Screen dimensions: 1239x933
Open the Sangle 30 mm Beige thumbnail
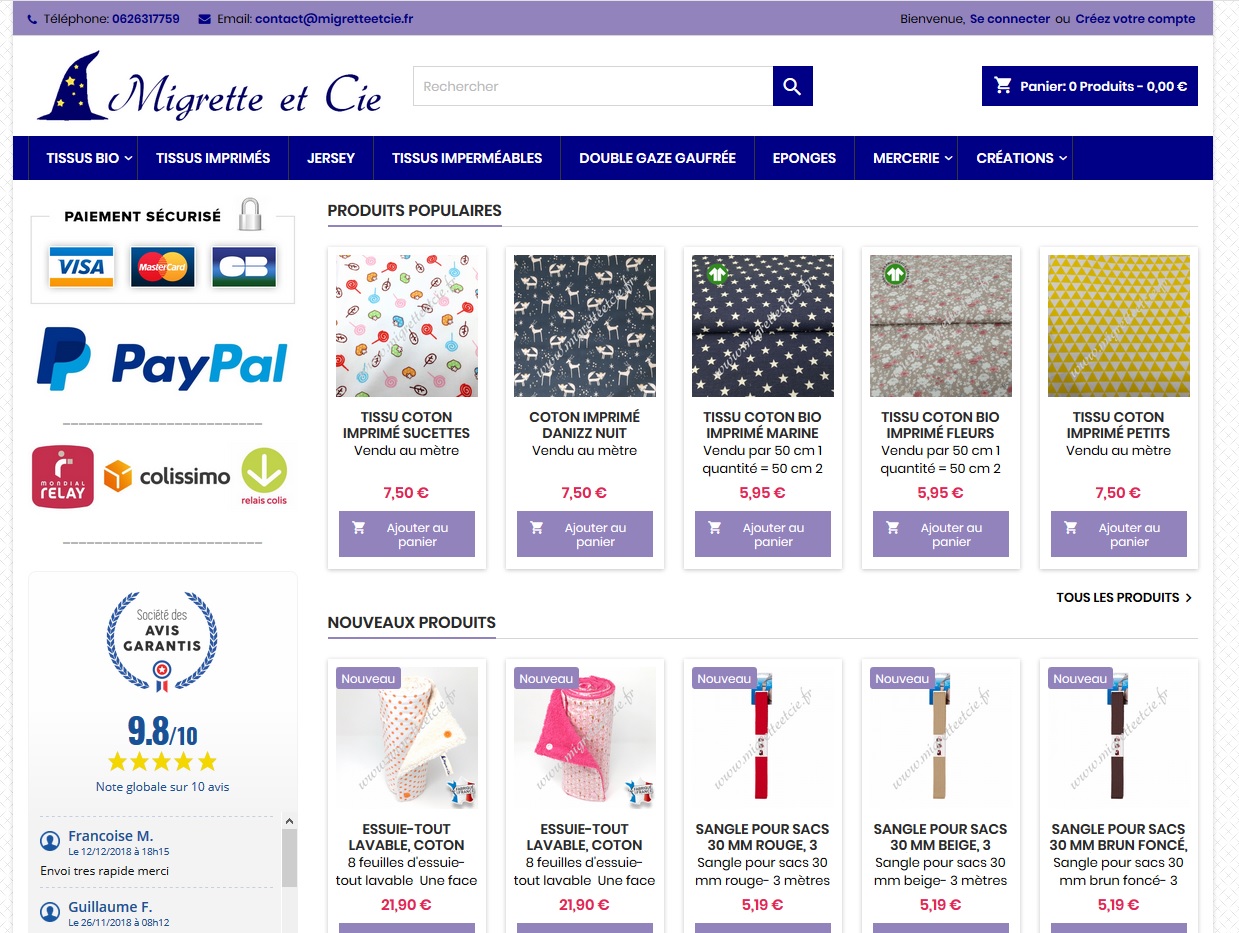point(941,738)
